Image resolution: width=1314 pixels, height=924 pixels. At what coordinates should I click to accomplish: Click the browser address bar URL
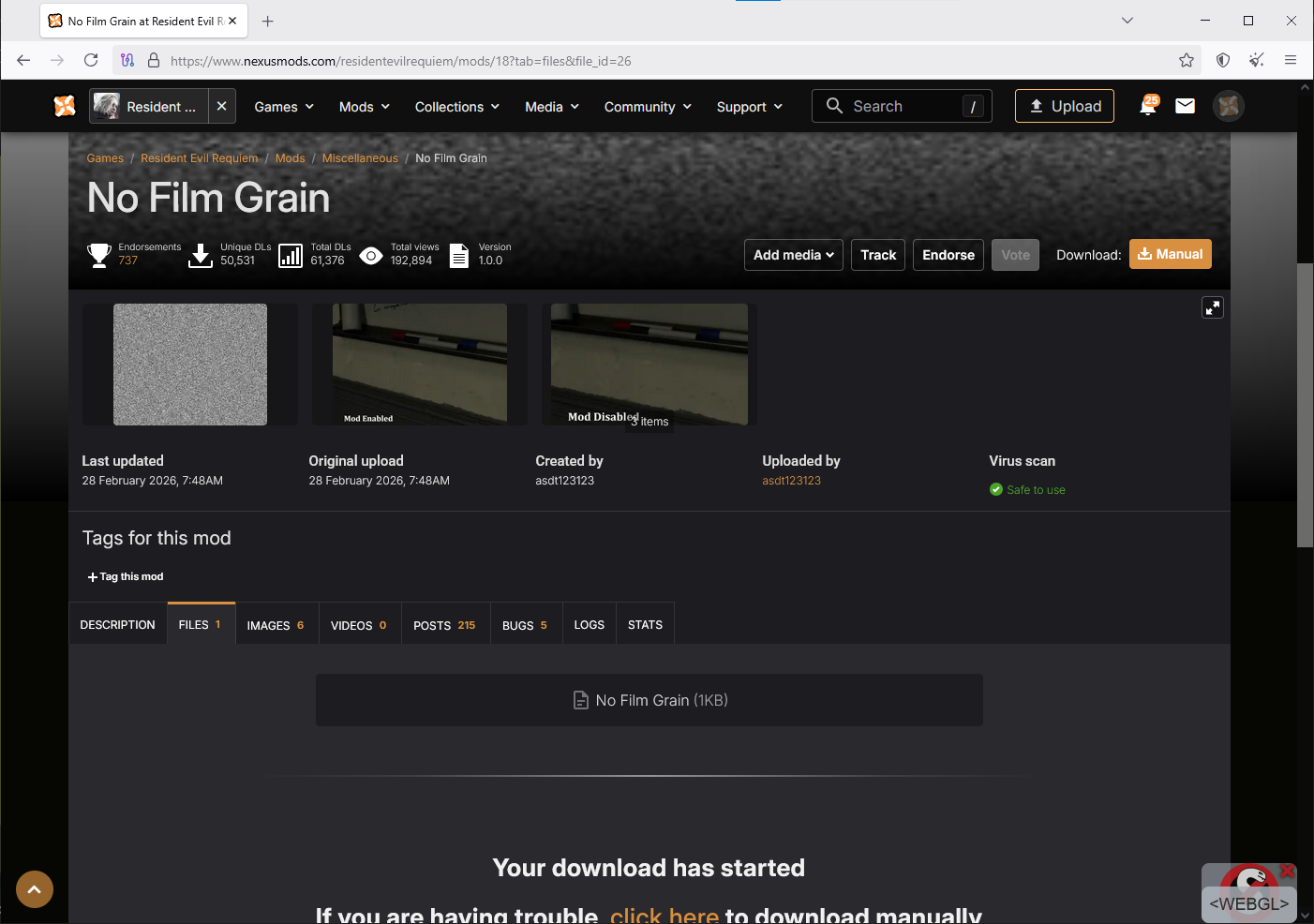point(401,61)
